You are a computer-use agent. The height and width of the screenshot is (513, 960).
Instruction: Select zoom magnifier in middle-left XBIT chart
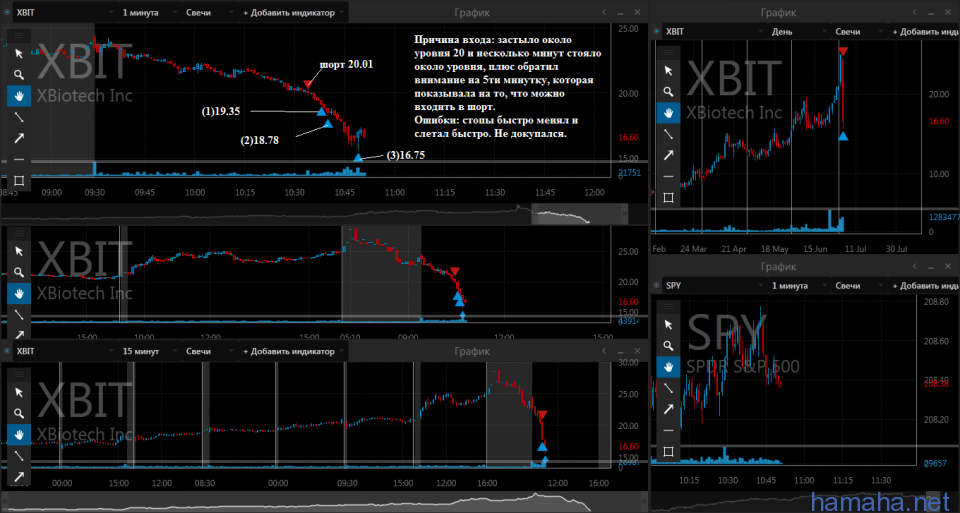click(x=19, y=272)
